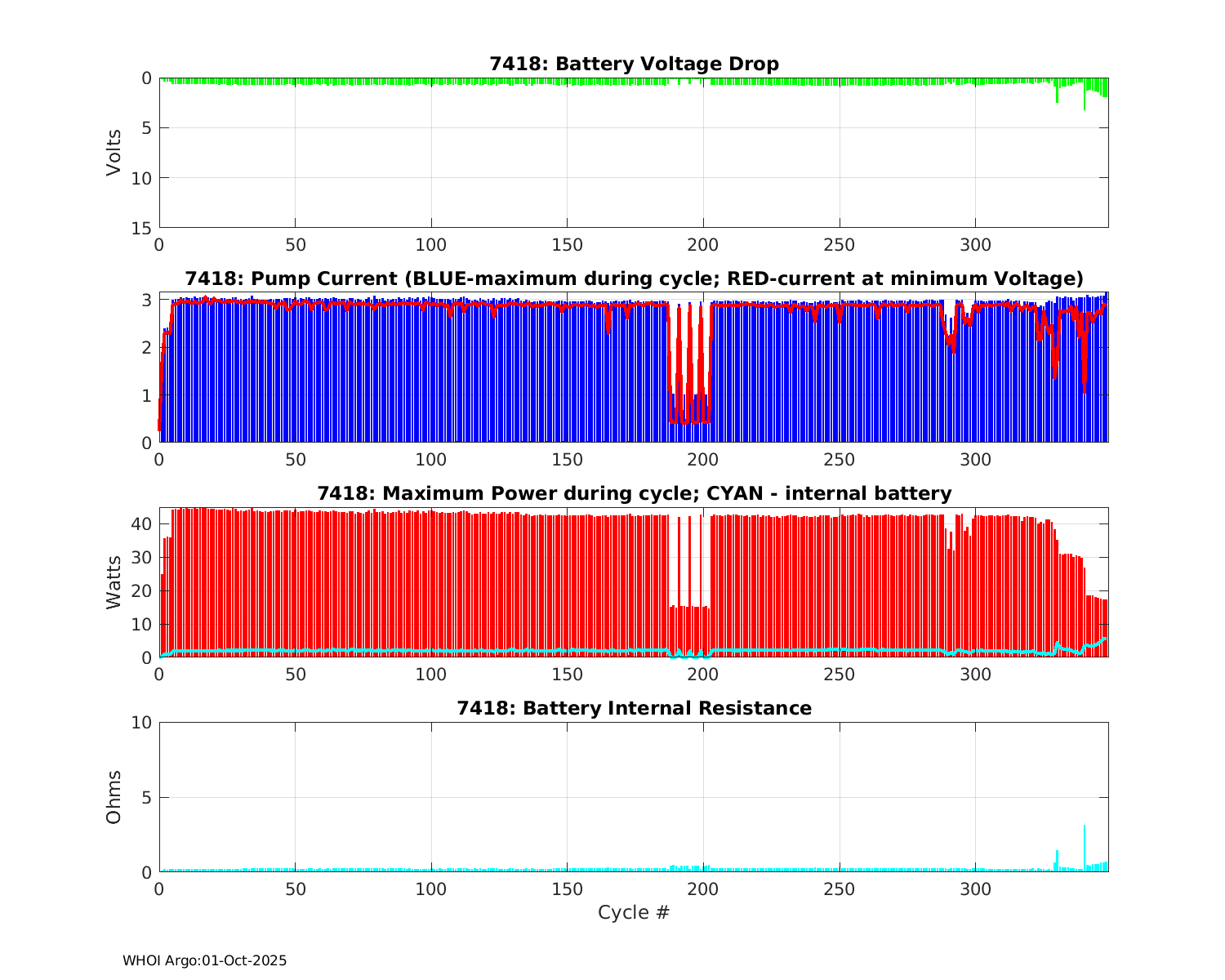1225x980 pixels.
Task: Click x-axis tick 100 below the voltage drop plot
Action: click(x=430, y=244)
